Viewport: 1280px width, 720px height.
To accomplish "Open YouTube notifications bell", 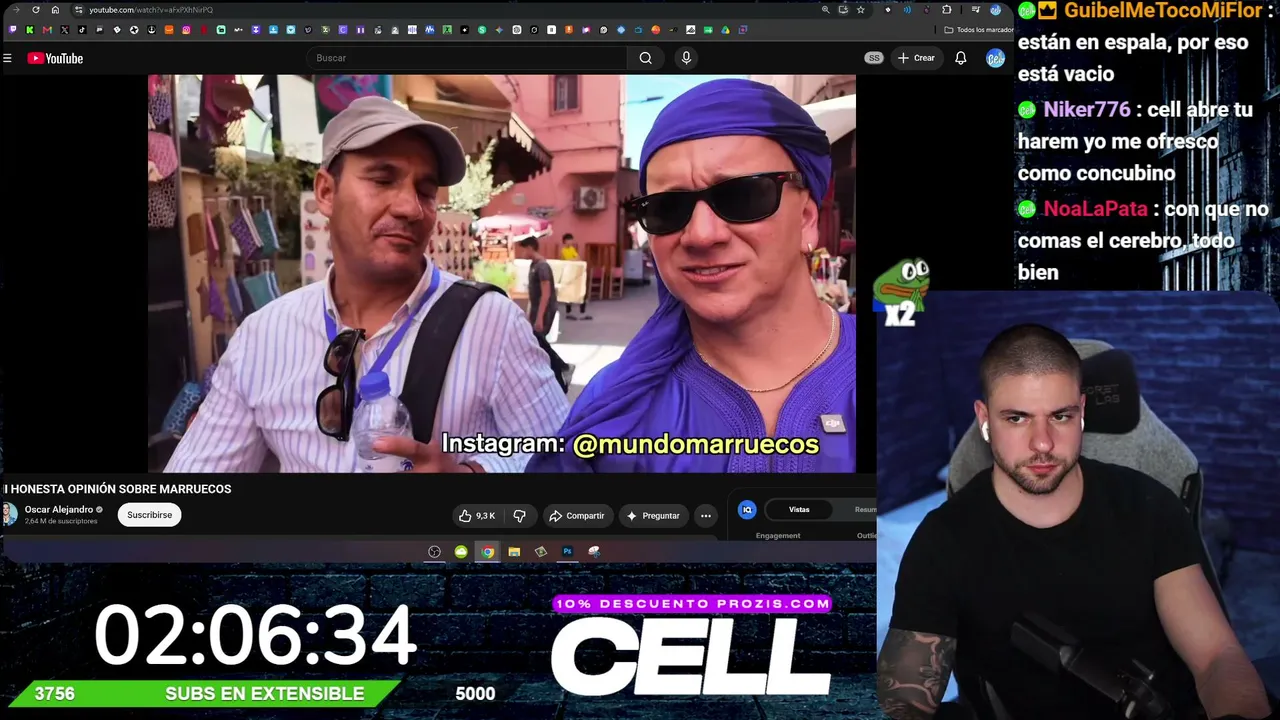I will (960, 58).
